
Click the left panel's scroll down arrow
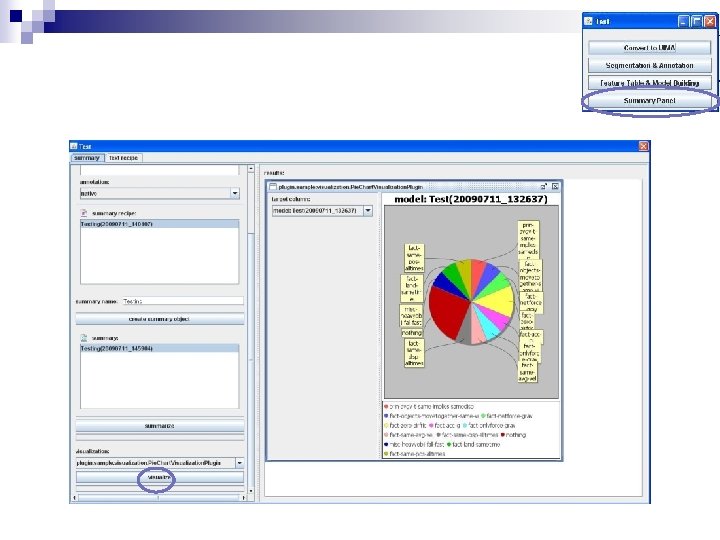click(251, 491)
